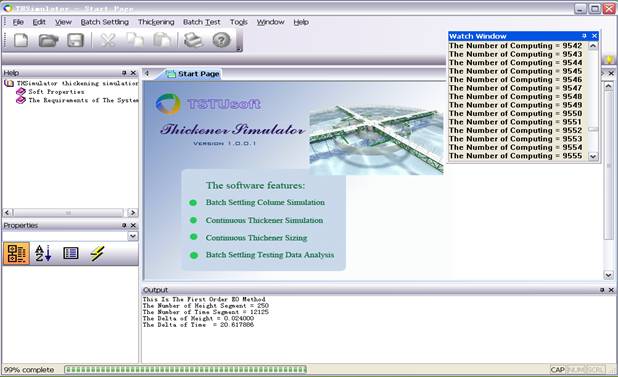The image size is (618, 377).
Task: Pin the Watch Window panel
Action: click(x=584, y=36)
